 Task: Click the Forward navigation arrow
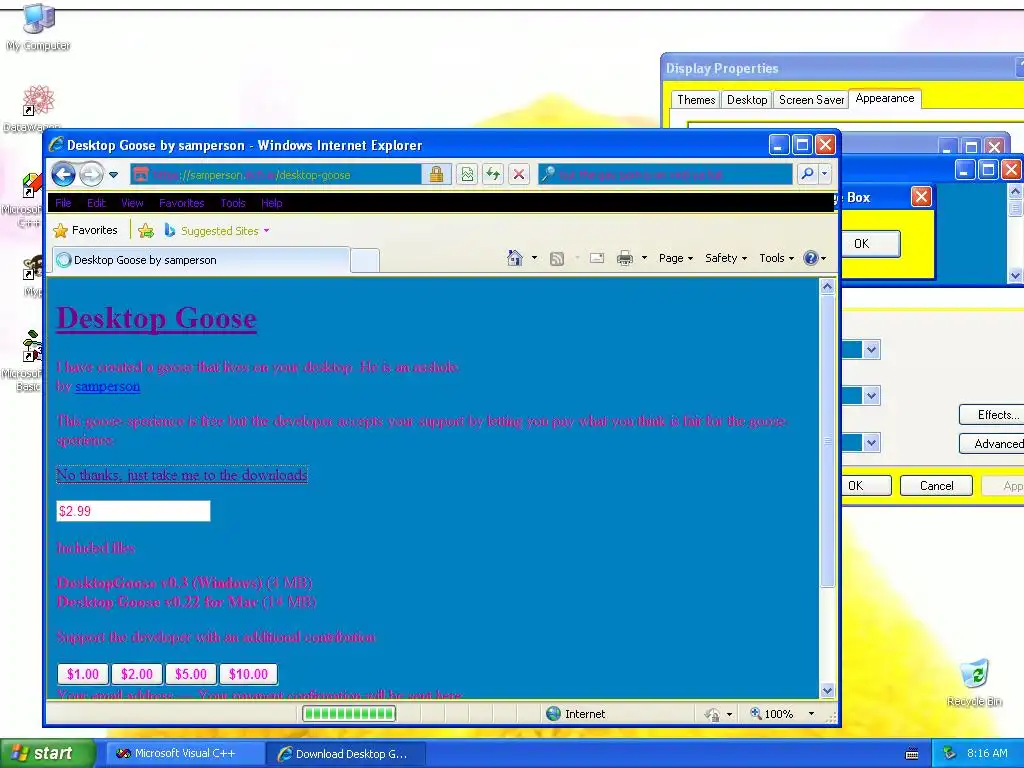coord(91,174)
